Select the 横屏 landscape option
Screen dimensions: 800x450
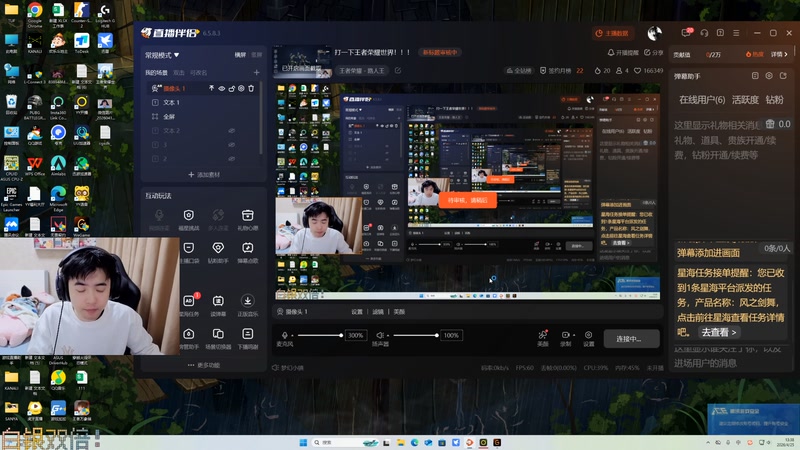click(x=240, y=55)
